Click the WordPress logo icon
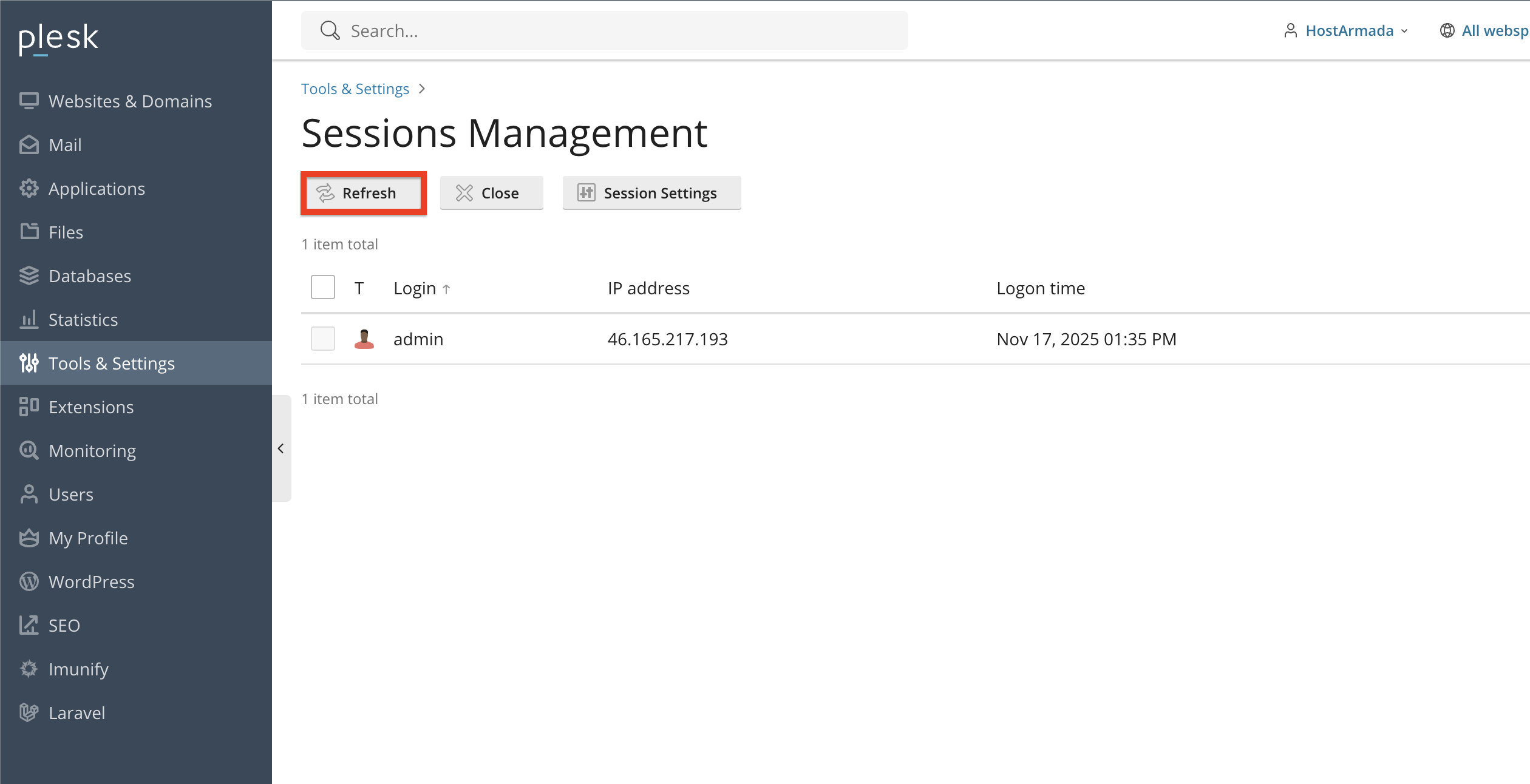Viewport: 1530px width, 784px height. 29,581
